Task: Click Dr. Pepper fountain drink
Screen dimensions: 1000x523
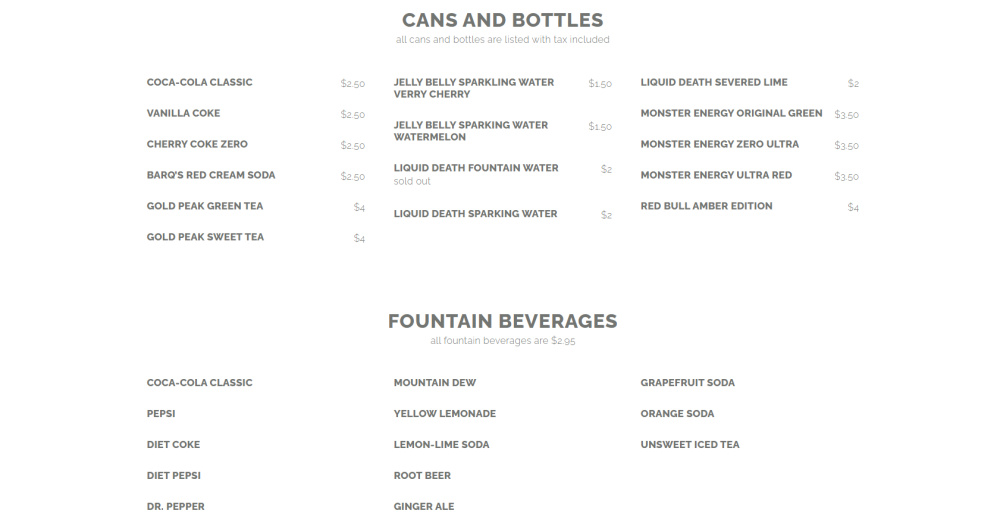Action: pyautogui.click(x=175, y=506)
